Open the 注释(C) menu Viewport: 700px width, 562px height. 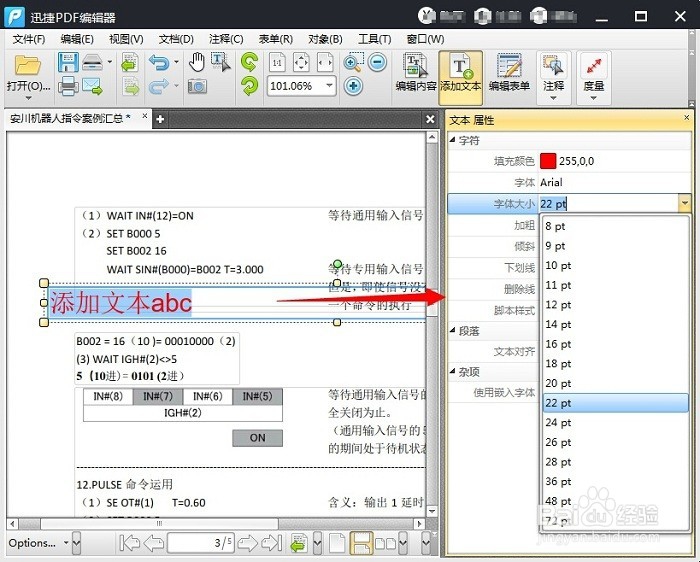[x=226, y=39]
